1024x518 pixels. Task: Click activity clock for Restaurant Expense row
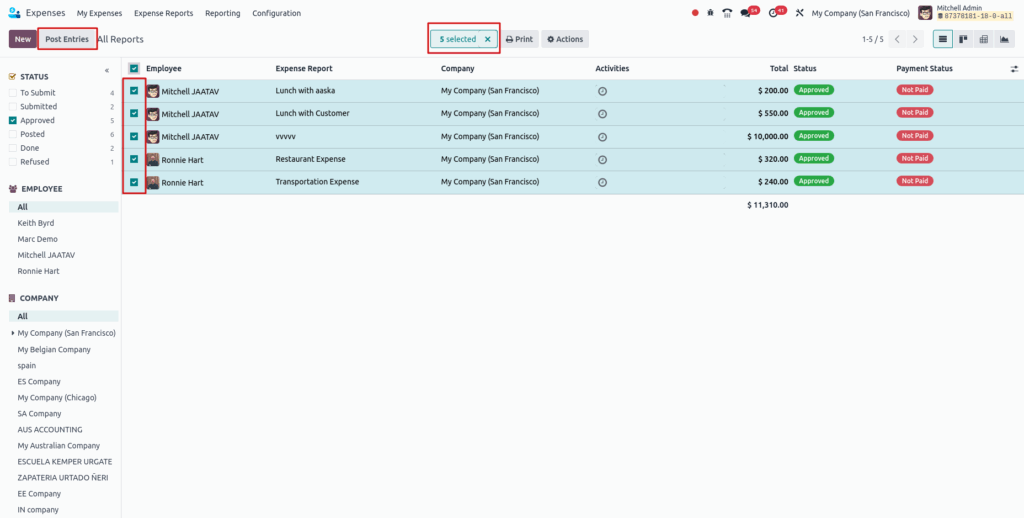point(602,159)
